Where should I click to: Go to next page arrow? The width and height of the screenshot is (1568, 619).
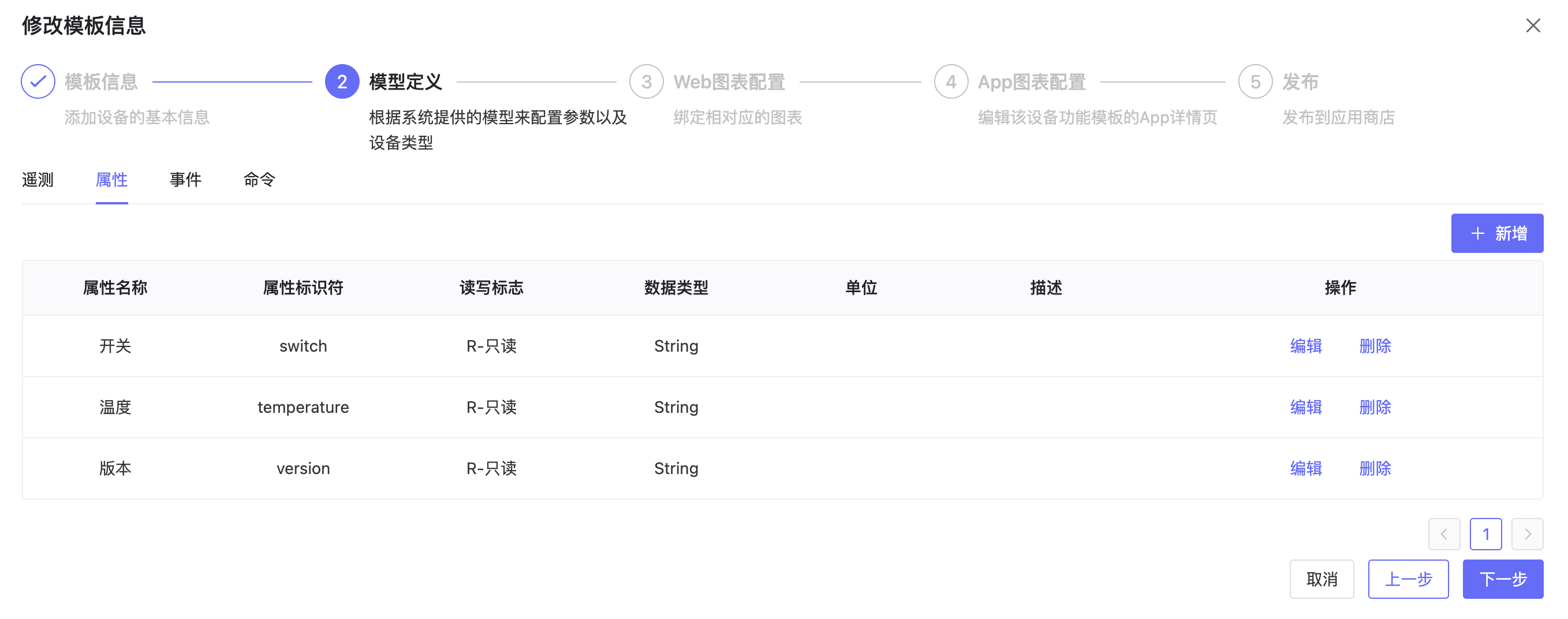(x=1526, y=534)
